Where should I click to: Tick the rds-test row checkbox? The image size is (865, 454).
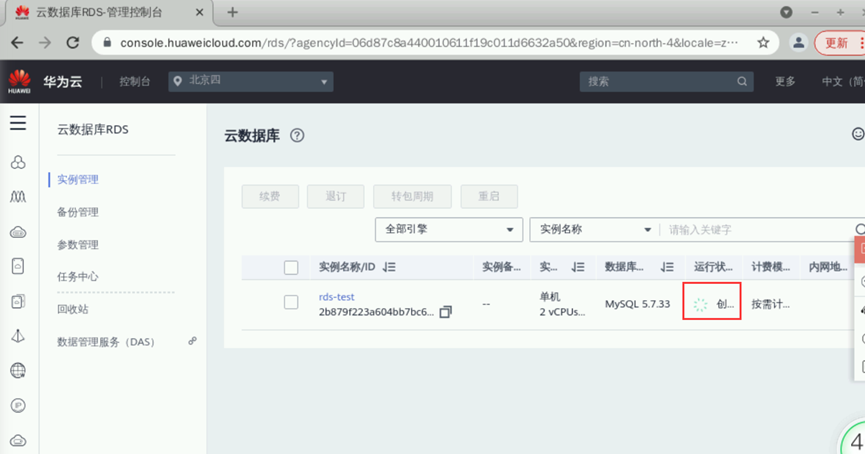coord(291,302)
